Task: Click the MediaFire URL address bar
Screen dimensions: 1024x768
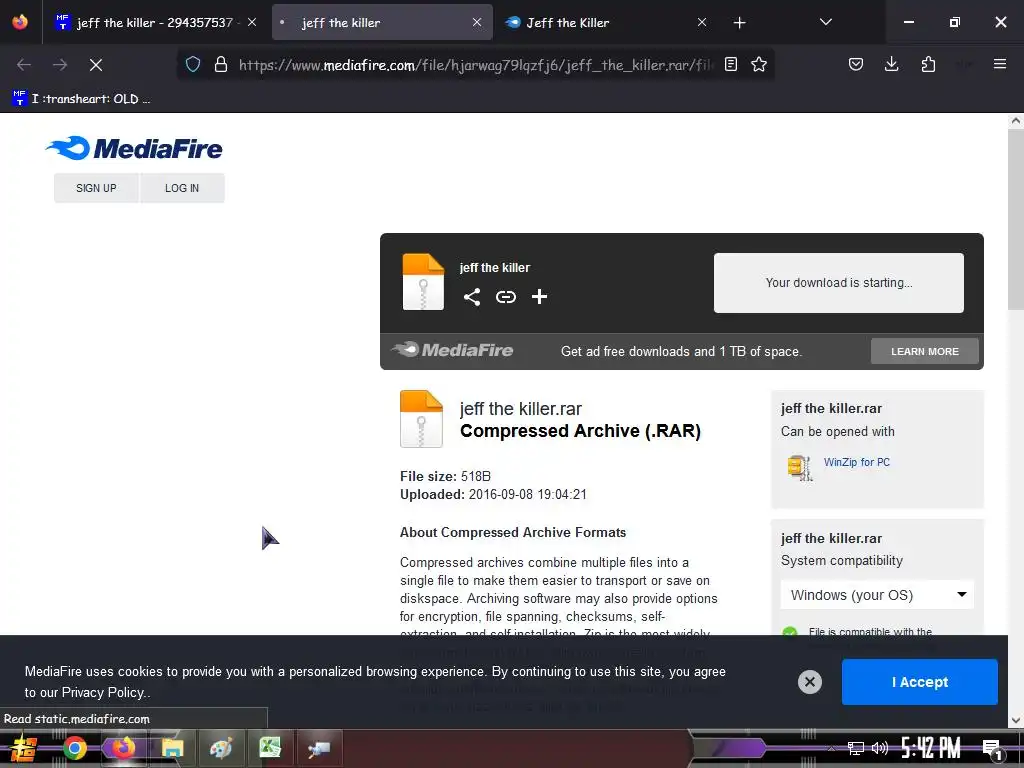Action: [x=475, y=65]
